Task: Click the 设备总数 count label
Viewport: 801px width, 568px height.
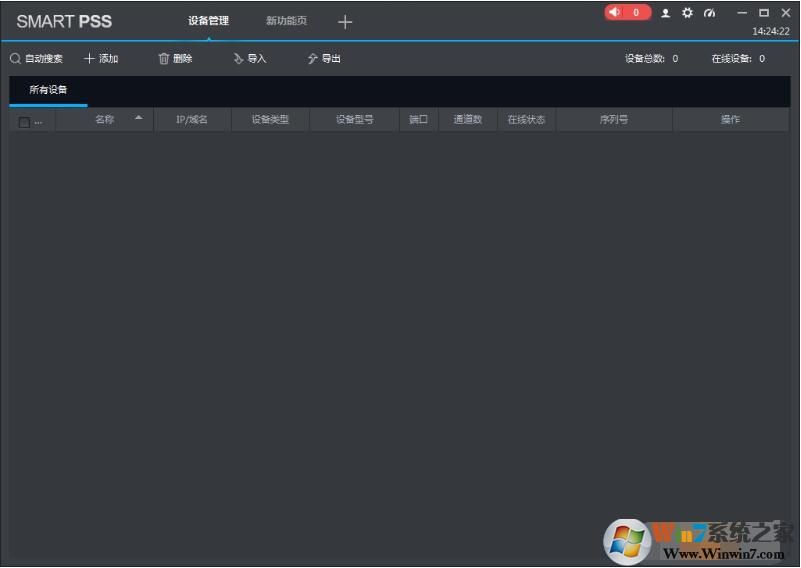Action: point(651,59)
